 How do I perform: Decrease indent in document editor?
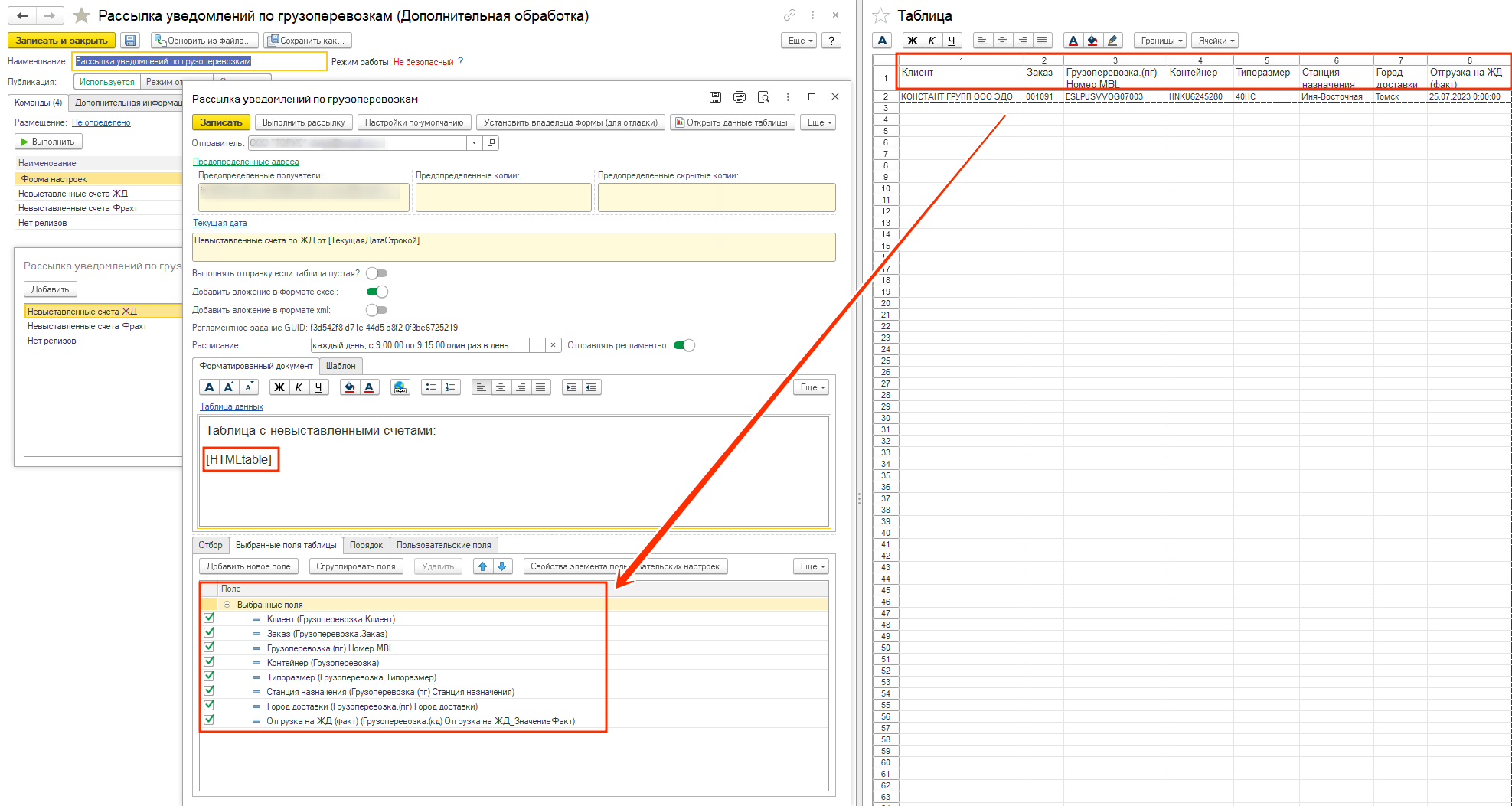click(591, 387)
